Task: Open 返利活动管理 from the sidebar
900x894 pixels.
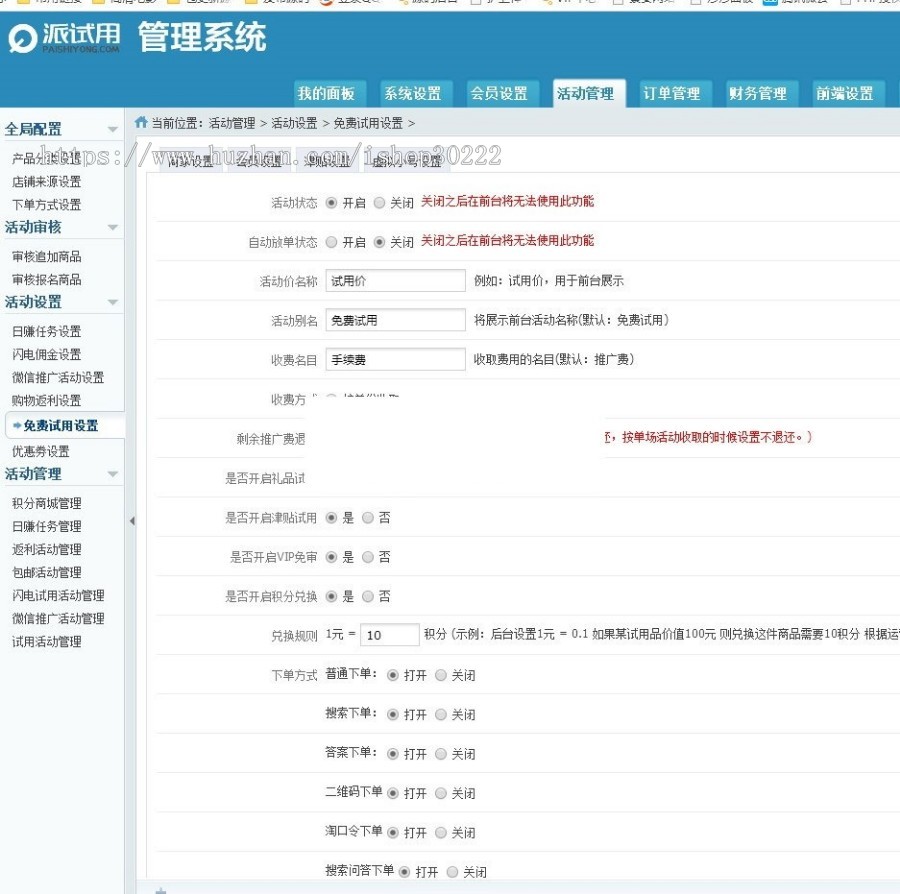Action: point(46,549)
